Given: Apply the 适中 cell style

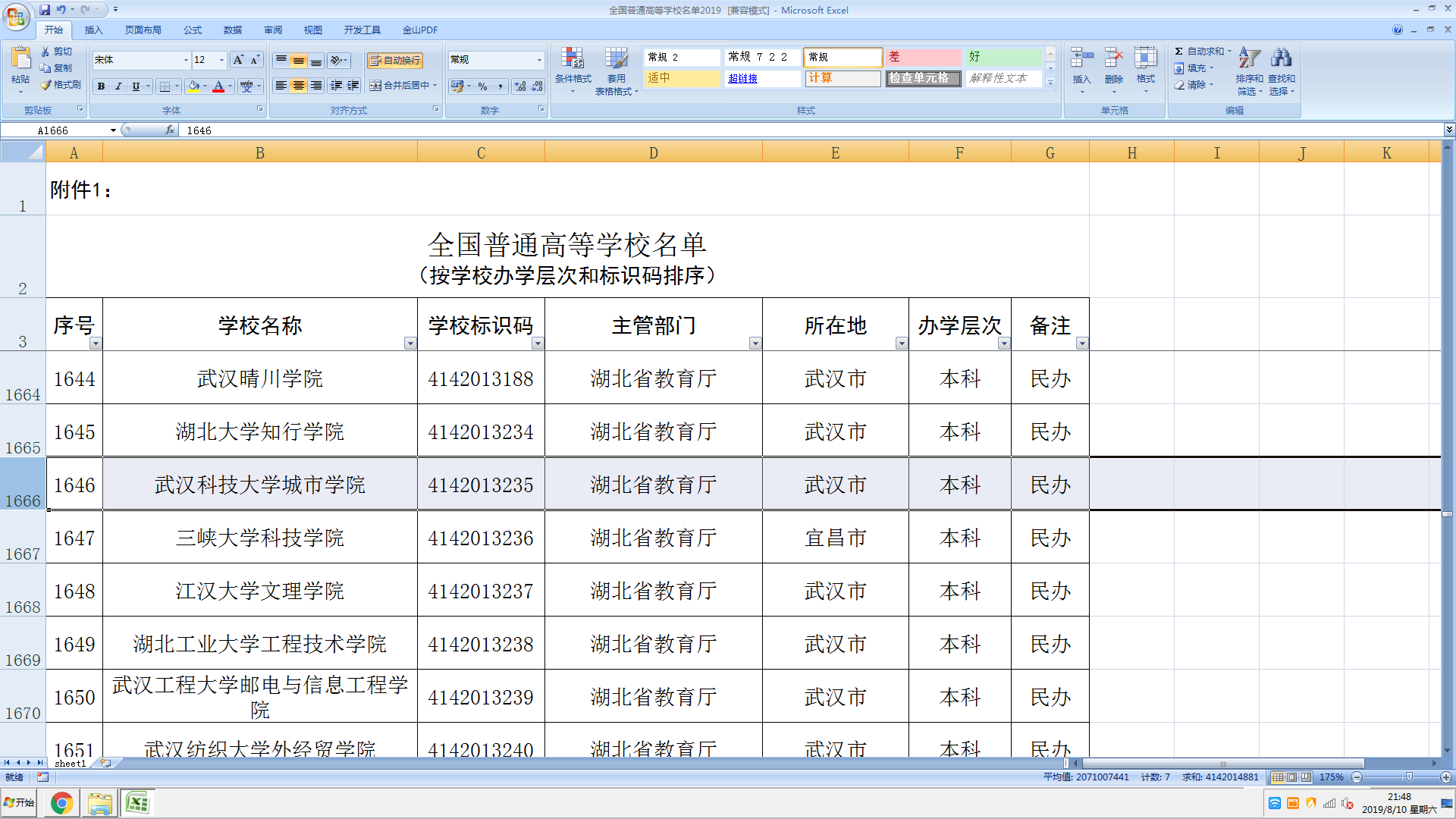Looking at the screenshot, I should tap(682, 78).
